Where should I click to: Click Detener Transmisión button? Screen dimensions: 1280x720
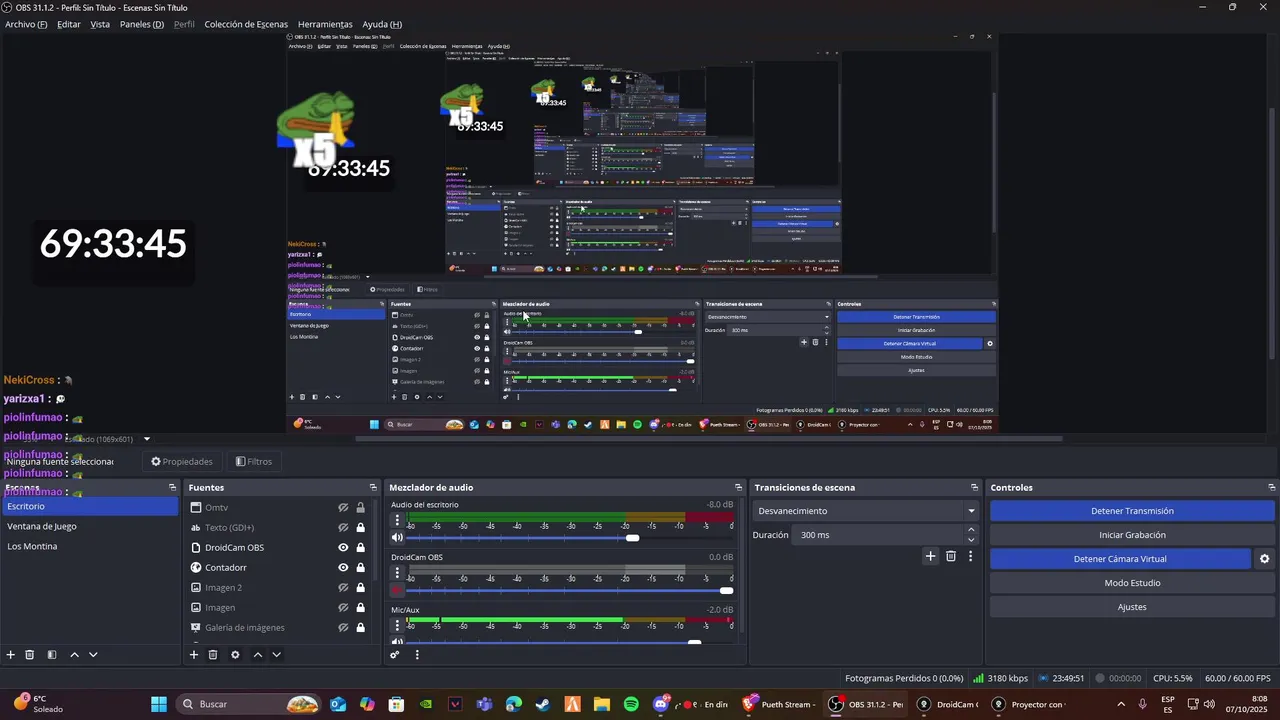tap(1132, 511)
